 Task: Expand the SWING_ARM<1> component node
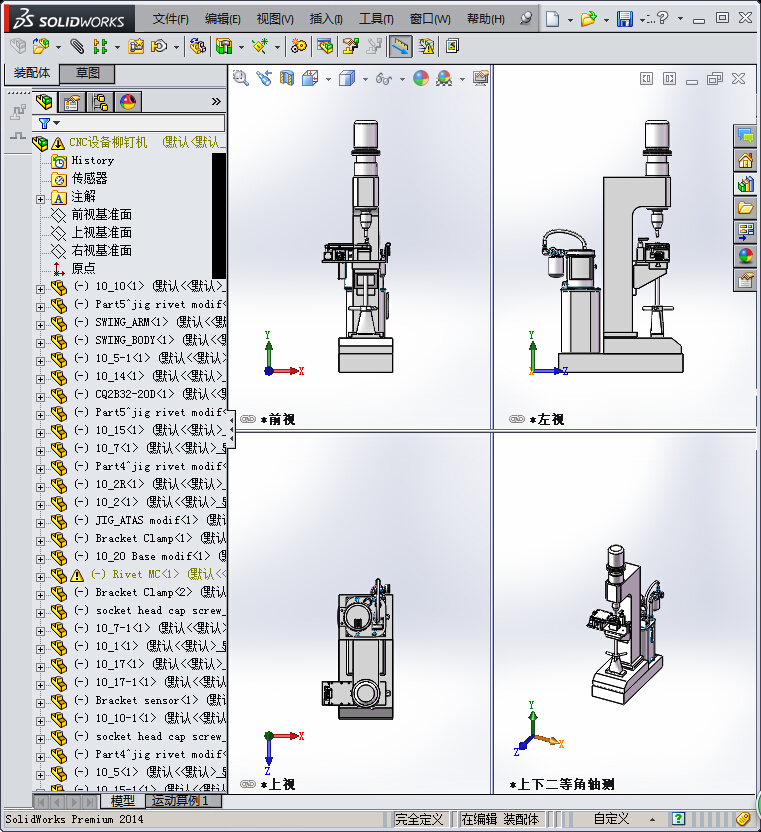(40, 325)
